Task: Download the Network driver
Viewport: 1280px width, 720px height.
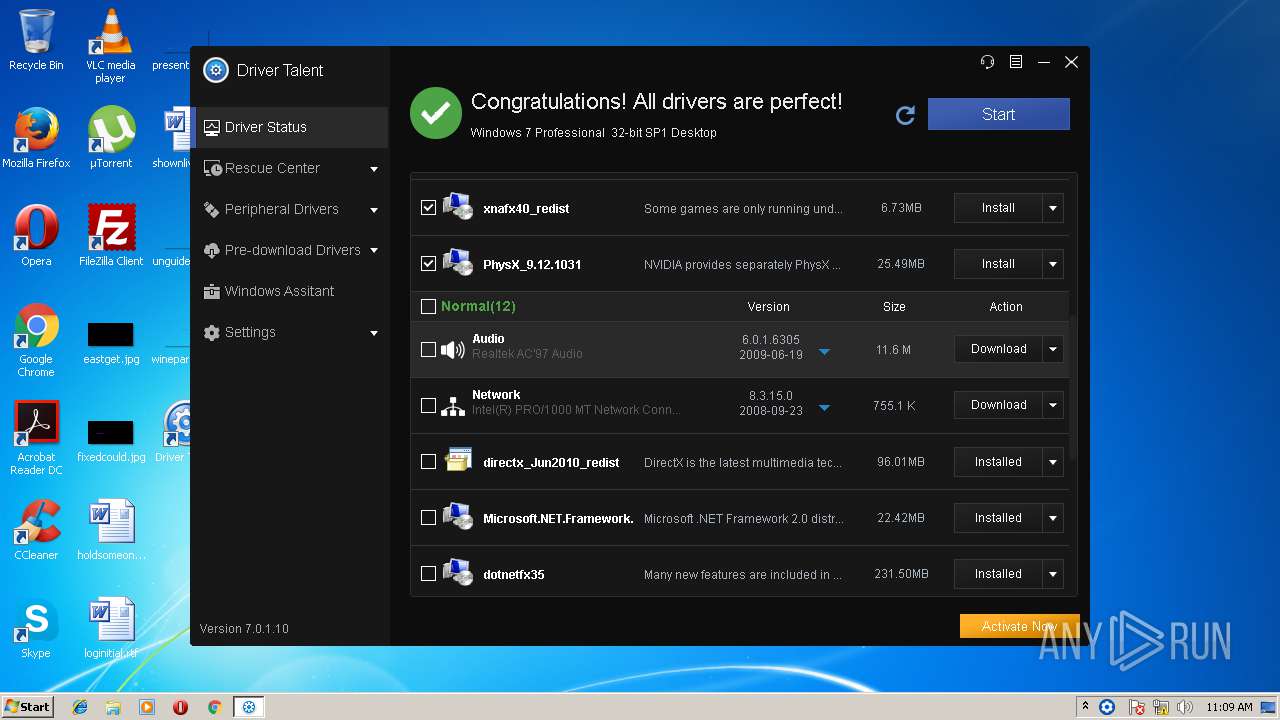Action: [x=998, y=405]
